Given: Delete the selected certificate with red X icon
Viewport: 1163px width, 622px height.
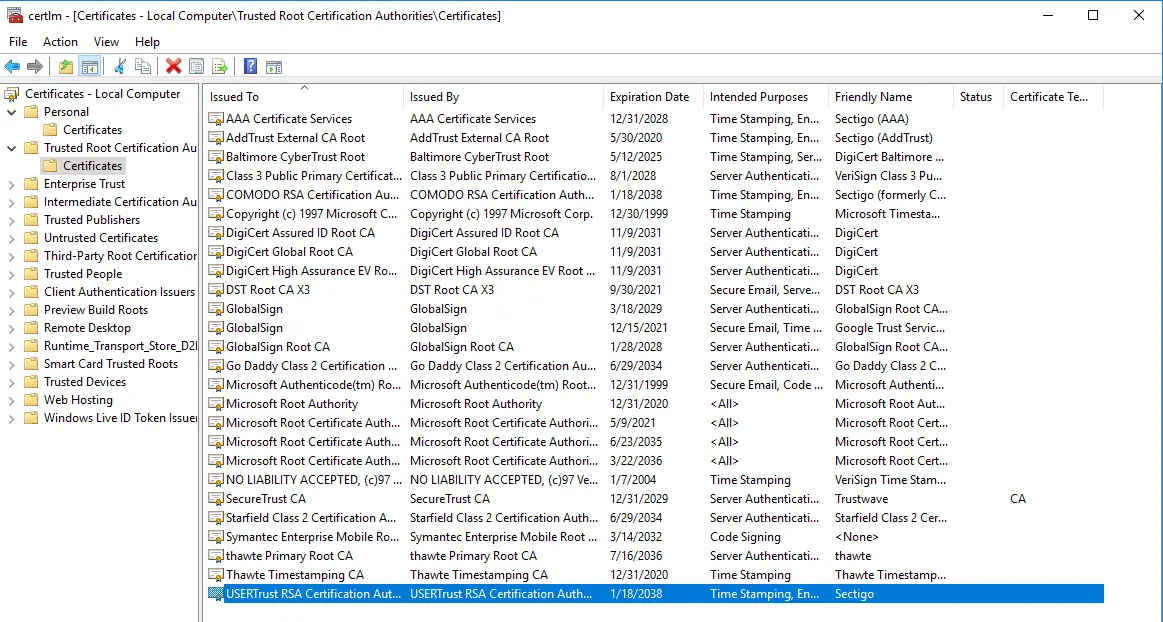Looking at the screenshot, I should 174,67.
